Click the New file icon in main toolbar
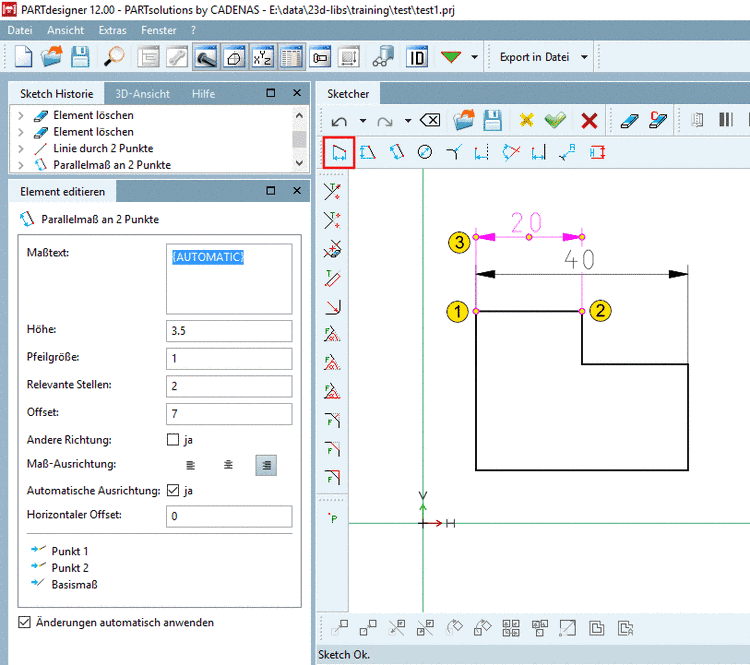Viewport: 750px width, 665px height. point(23,57)
